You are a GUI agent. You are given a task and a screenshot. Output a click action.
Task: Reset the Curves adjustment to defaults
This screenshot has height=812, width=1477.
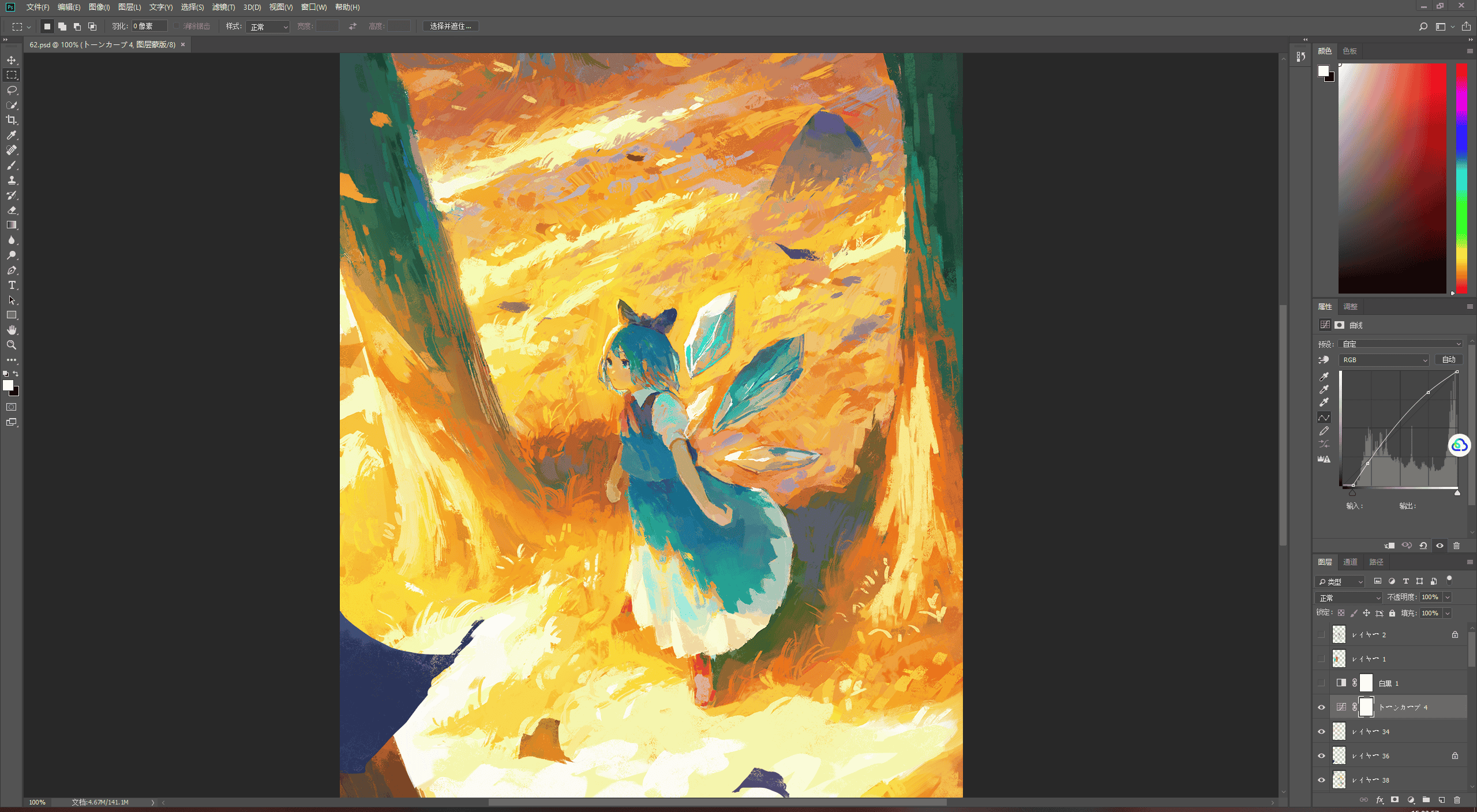[1423, 546]
